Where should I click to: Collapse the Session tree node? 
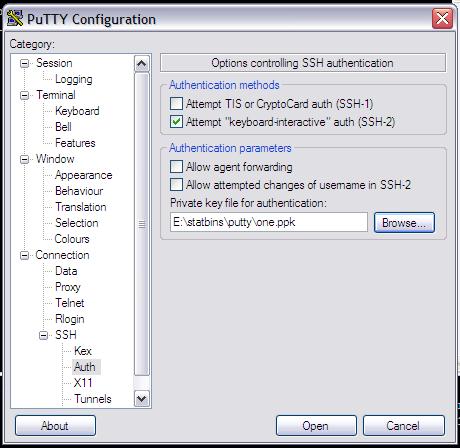[x=24, y=63]
